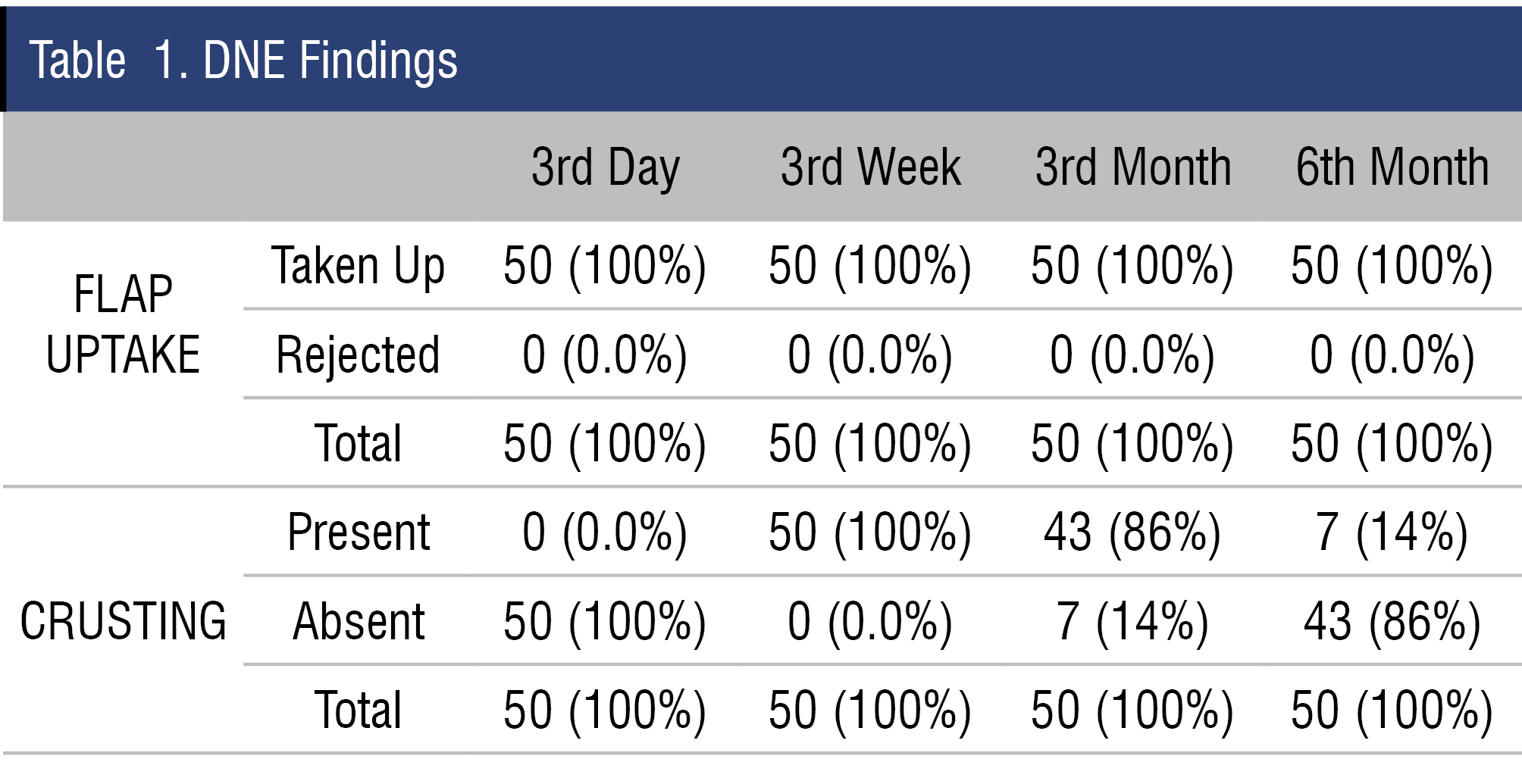Click the Rejected row label
Screen dimensions: 1522x784
click(358, 355)
